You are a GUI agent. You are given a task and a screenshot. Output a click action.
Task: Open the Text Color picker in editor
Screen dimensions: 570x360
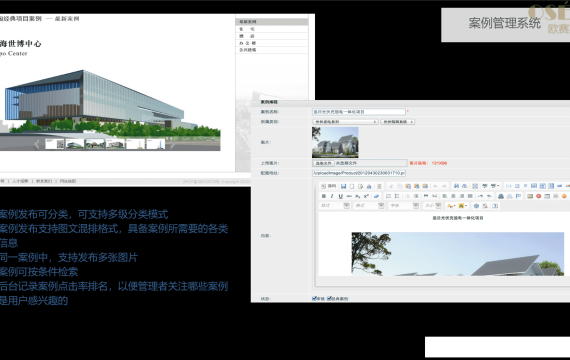point(451,205)
